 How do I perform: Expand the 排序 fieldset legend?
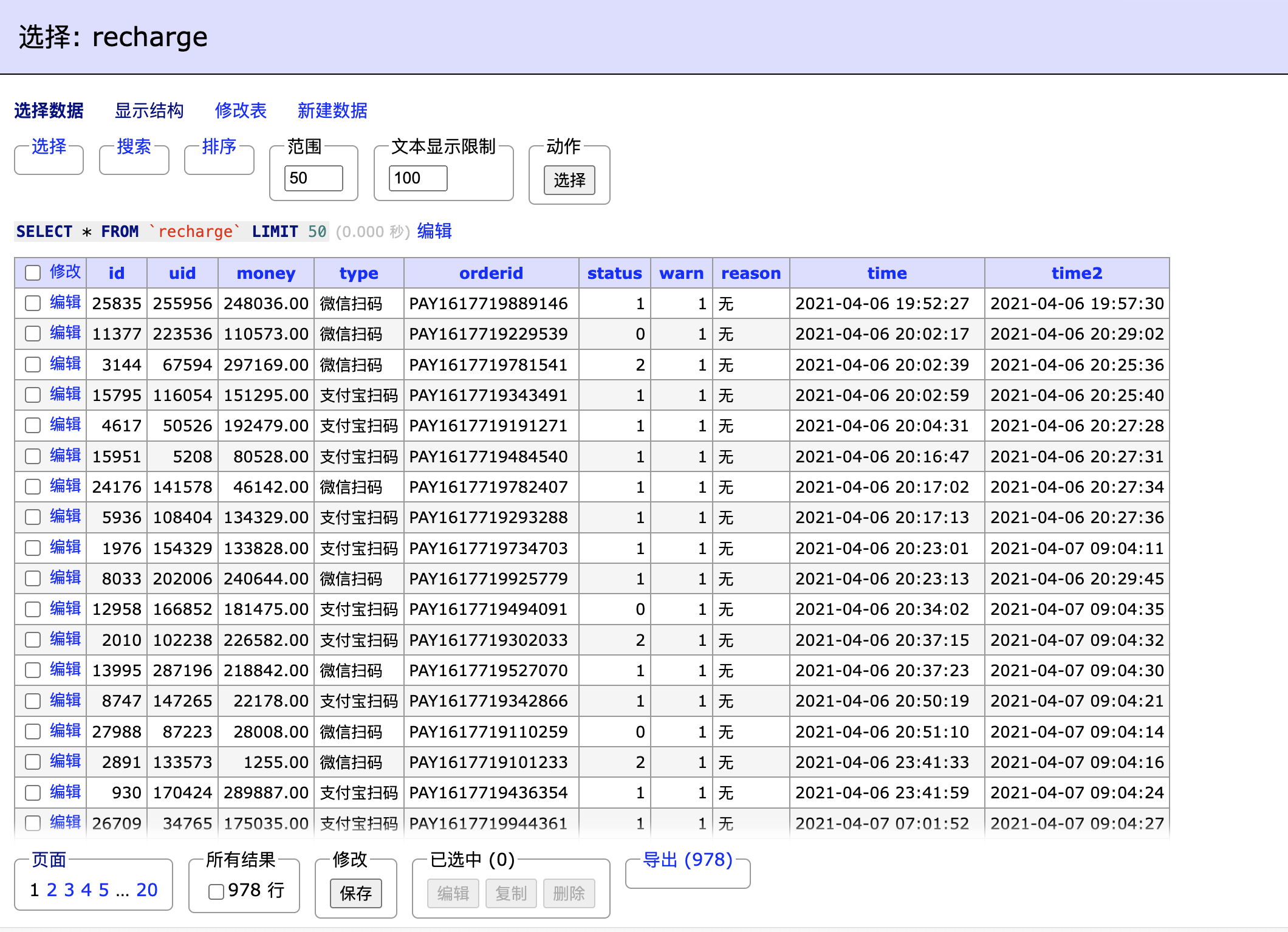(x=219, y=146)
